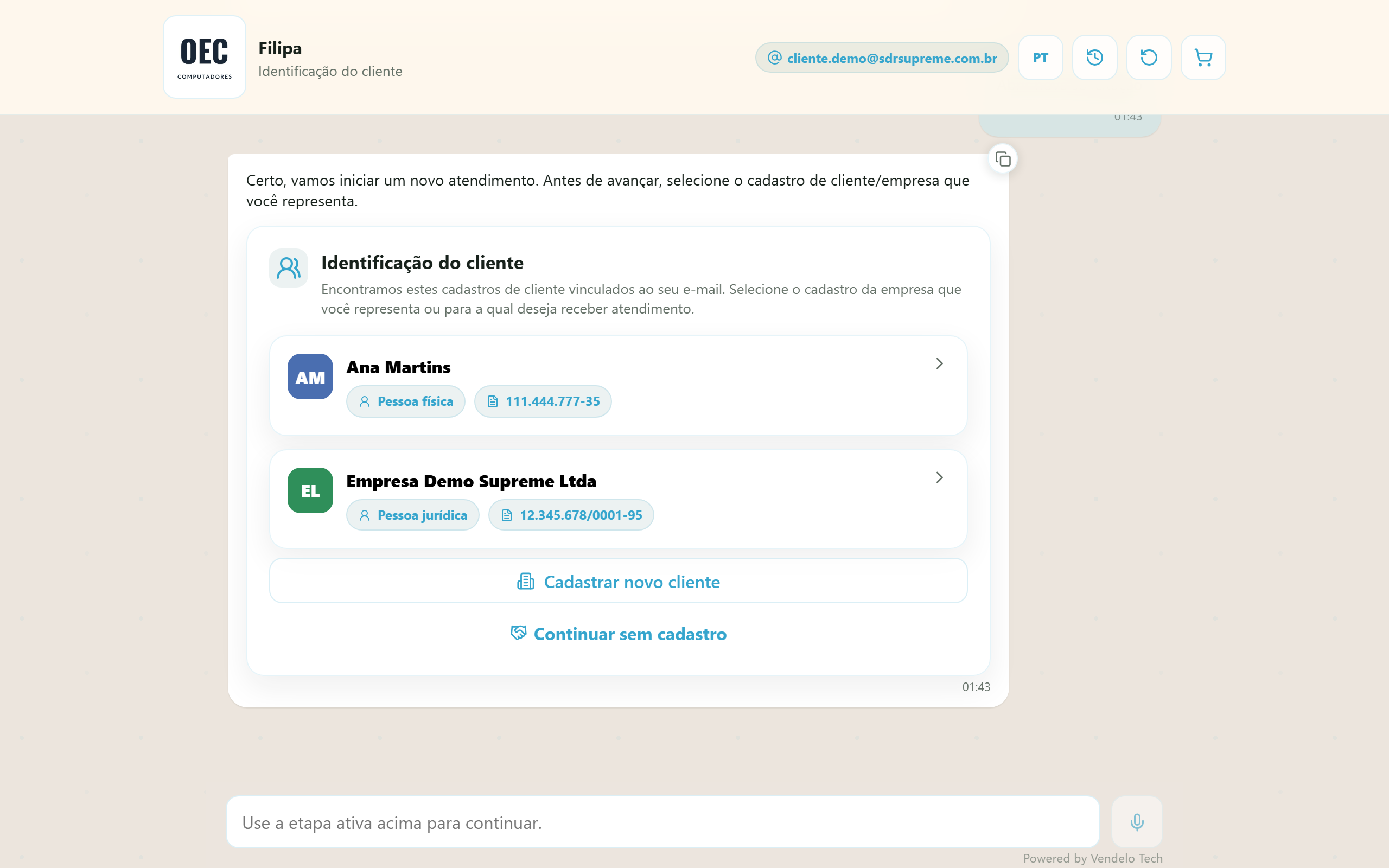
Task: Click the OEC Computadores logo
Action: 205,57
